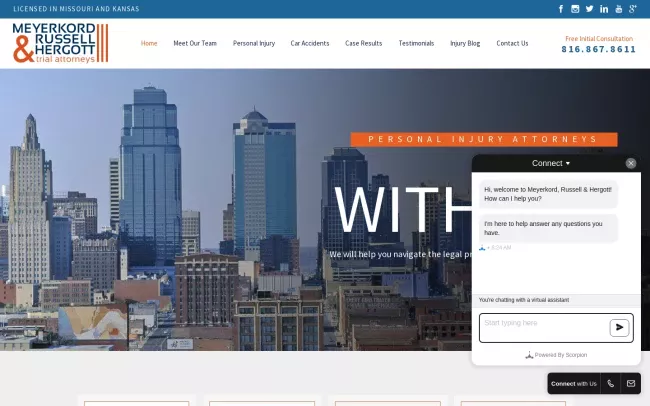Close the chat widget with X

coord(631,163)
